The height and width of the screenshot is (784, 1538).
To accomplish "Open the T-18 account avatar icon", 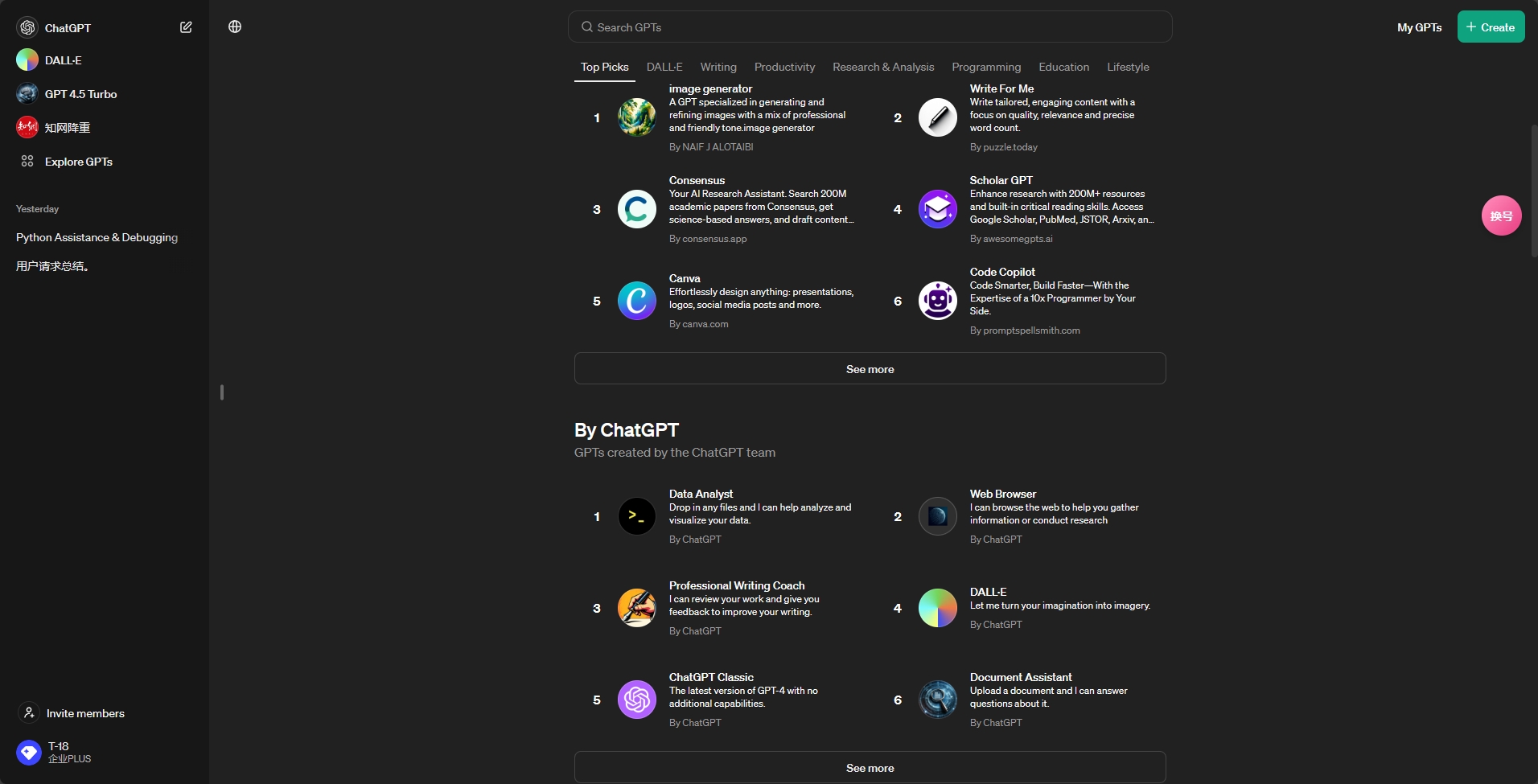I will (x=29, y=753).
